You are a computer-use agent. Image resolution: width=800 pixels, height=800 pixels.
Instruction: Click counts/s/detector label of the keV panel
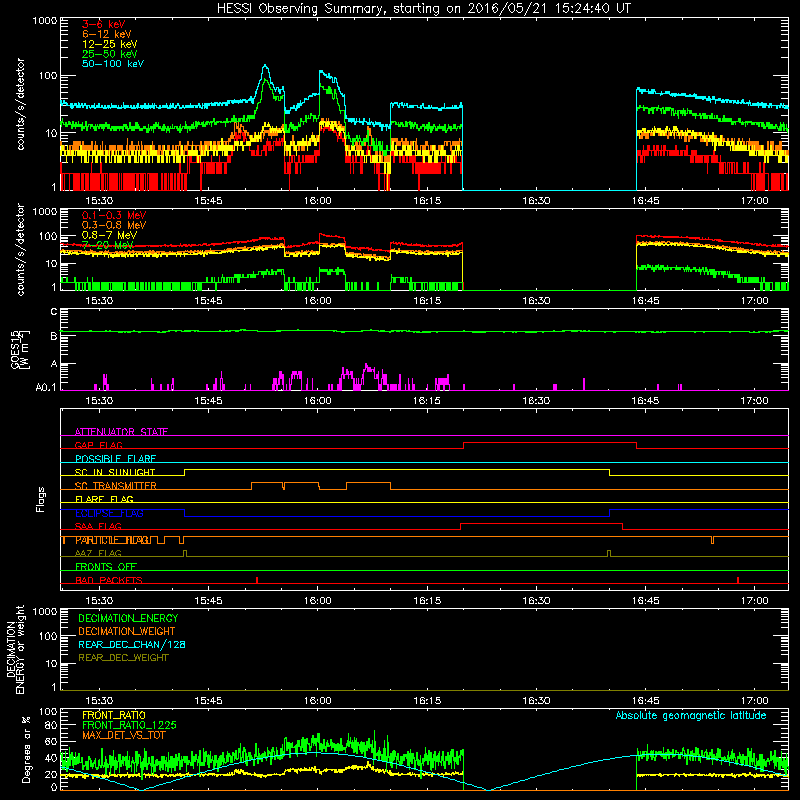pos(20,104)
